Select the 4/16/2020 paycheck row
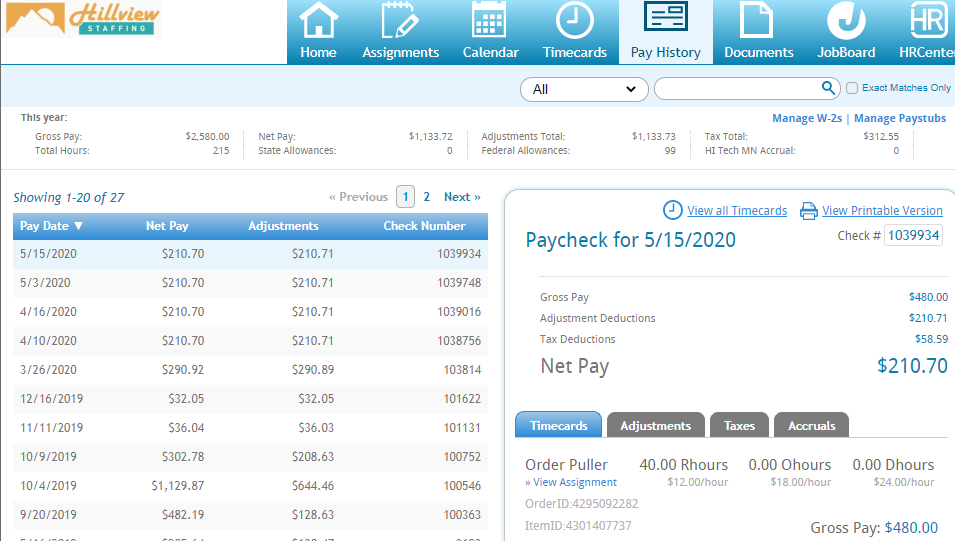The image size is (955, 541). (x=250, y=312)
